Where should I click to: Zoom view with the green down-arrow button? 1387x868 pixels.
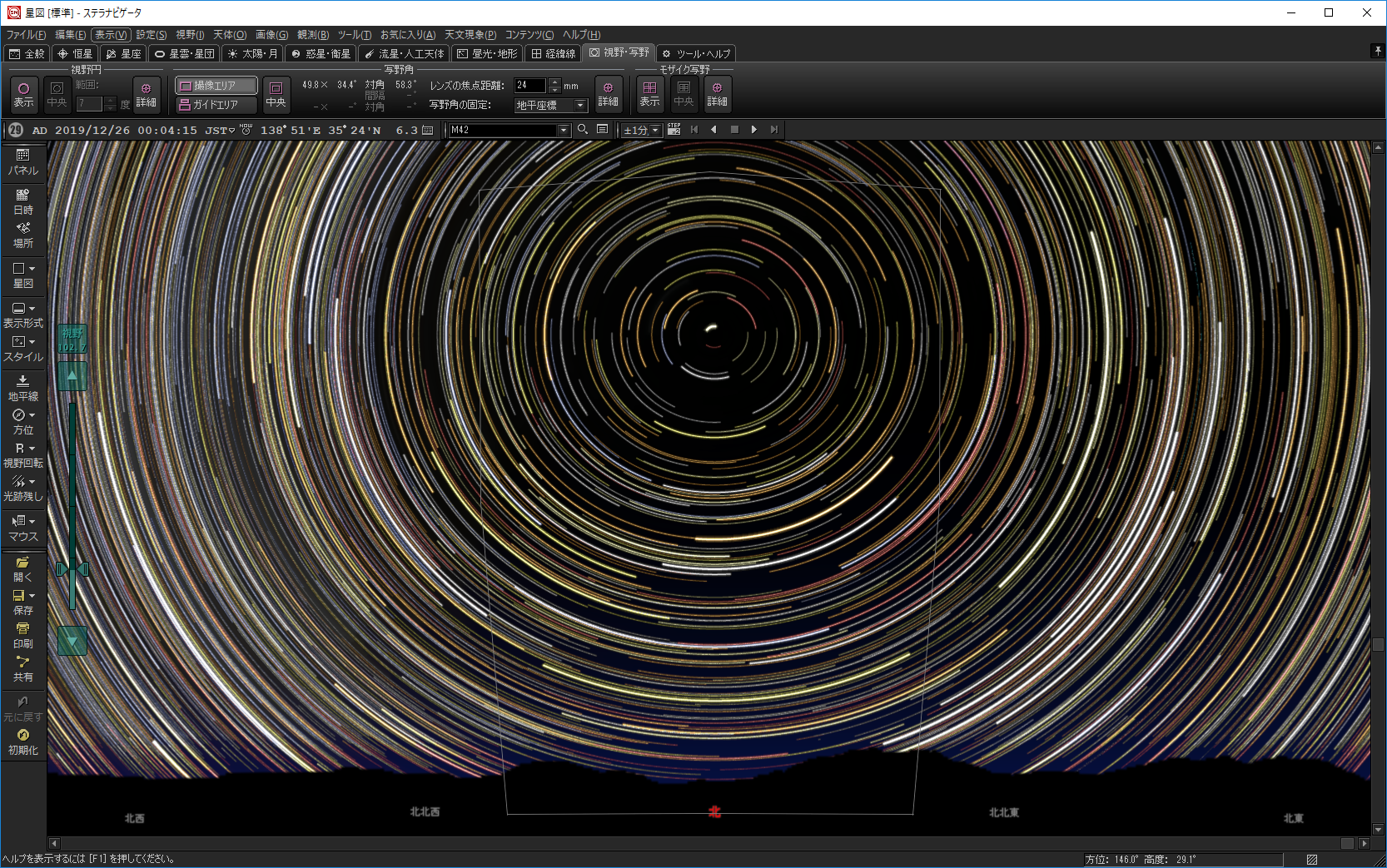(72, 641)
